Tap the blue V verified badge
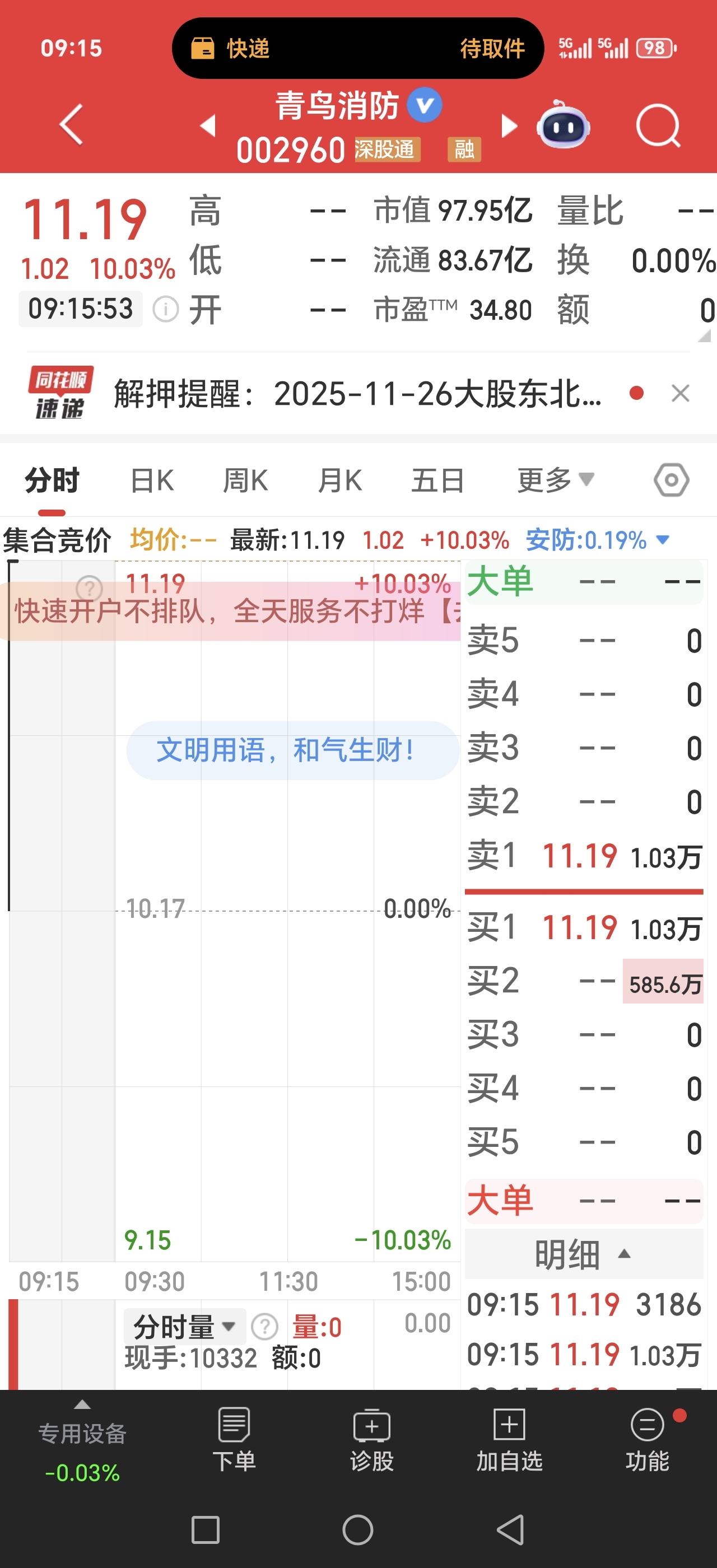 point(424,105)
